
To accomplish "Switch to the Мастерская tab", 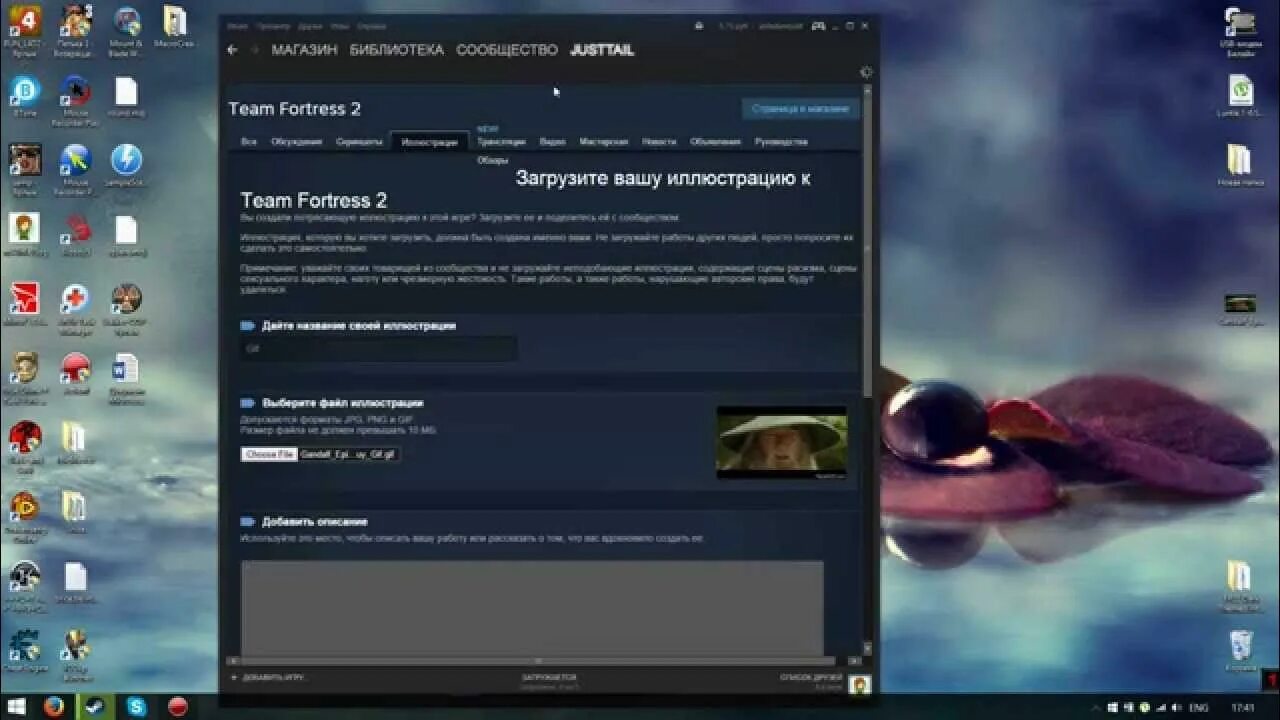I will coord(604,142).
